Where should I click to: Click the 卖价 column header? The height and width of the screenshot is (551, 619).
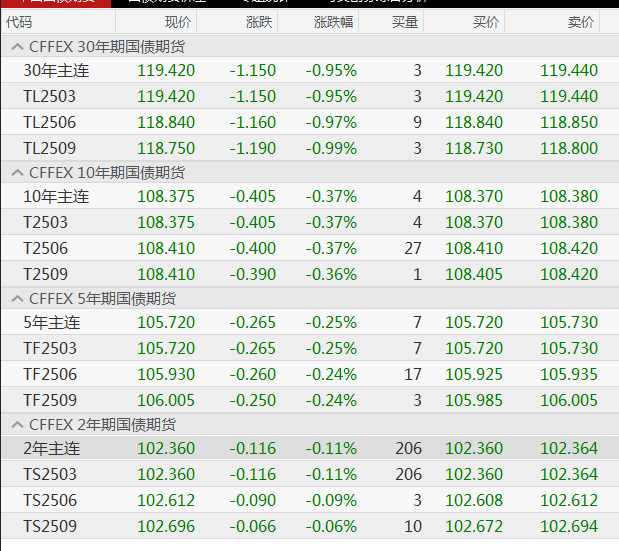click(x=580, y=21)
